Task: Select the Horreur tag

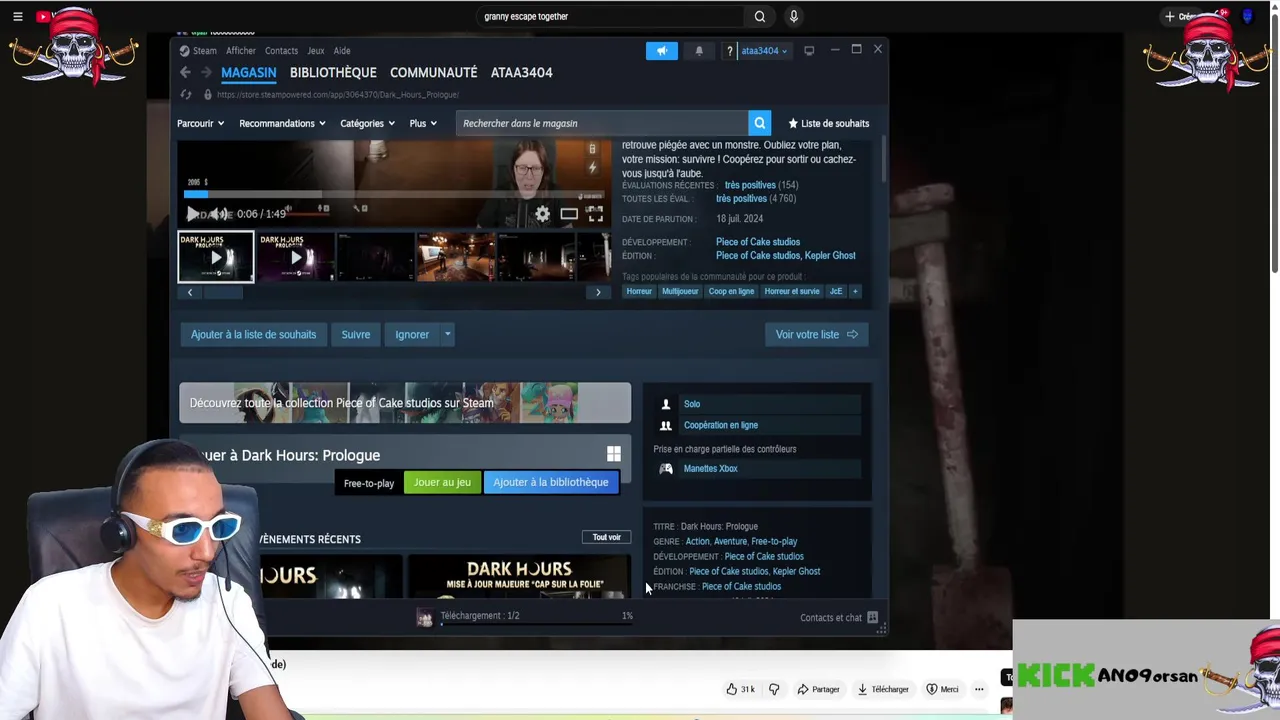Action: (639, 291)
